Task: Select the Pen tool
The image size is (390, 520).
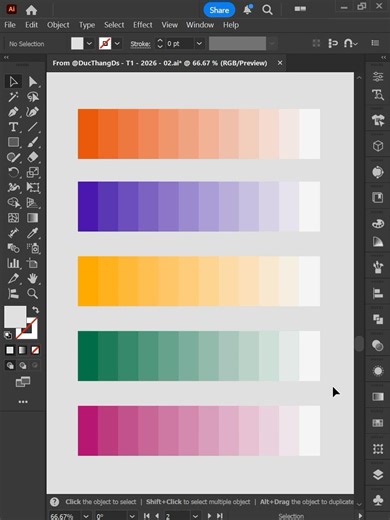Action: pos(13,112)
